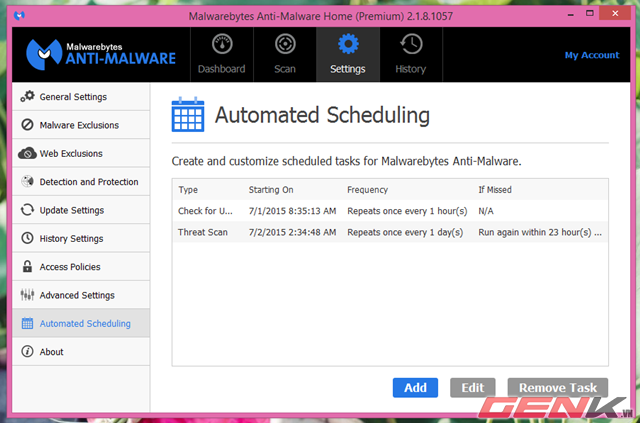Click the Advanced Settings sliders icon
The height and width of the screenshot is (423, 640).
[27, 294]
